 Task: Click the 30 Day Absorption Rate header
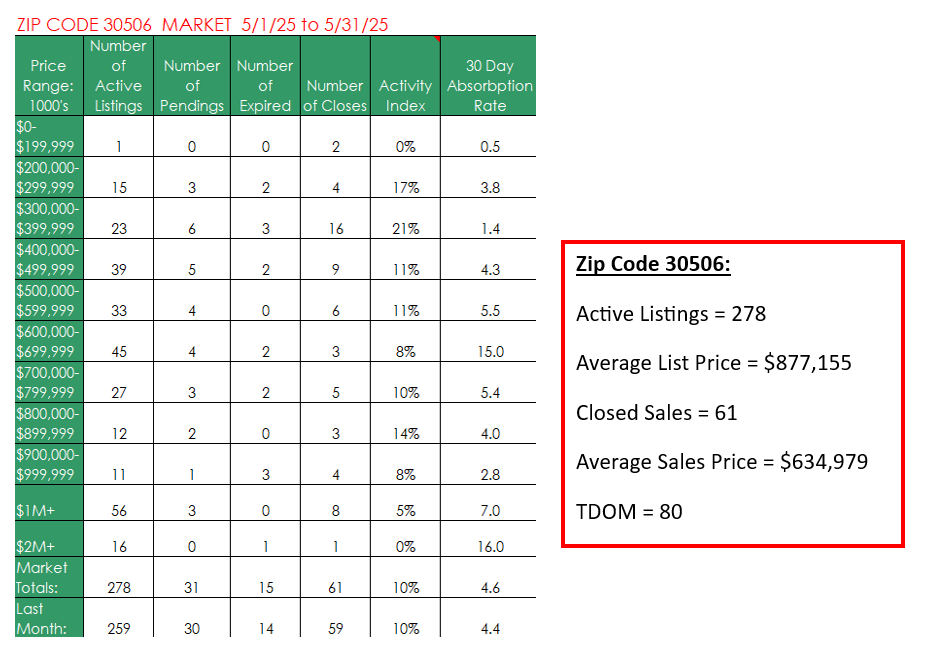coord(489,76)
